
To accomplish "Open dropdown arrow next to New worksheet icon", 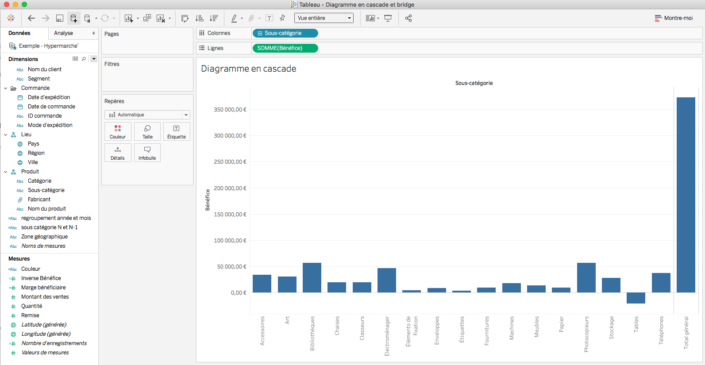I will (x=137, y=19).
